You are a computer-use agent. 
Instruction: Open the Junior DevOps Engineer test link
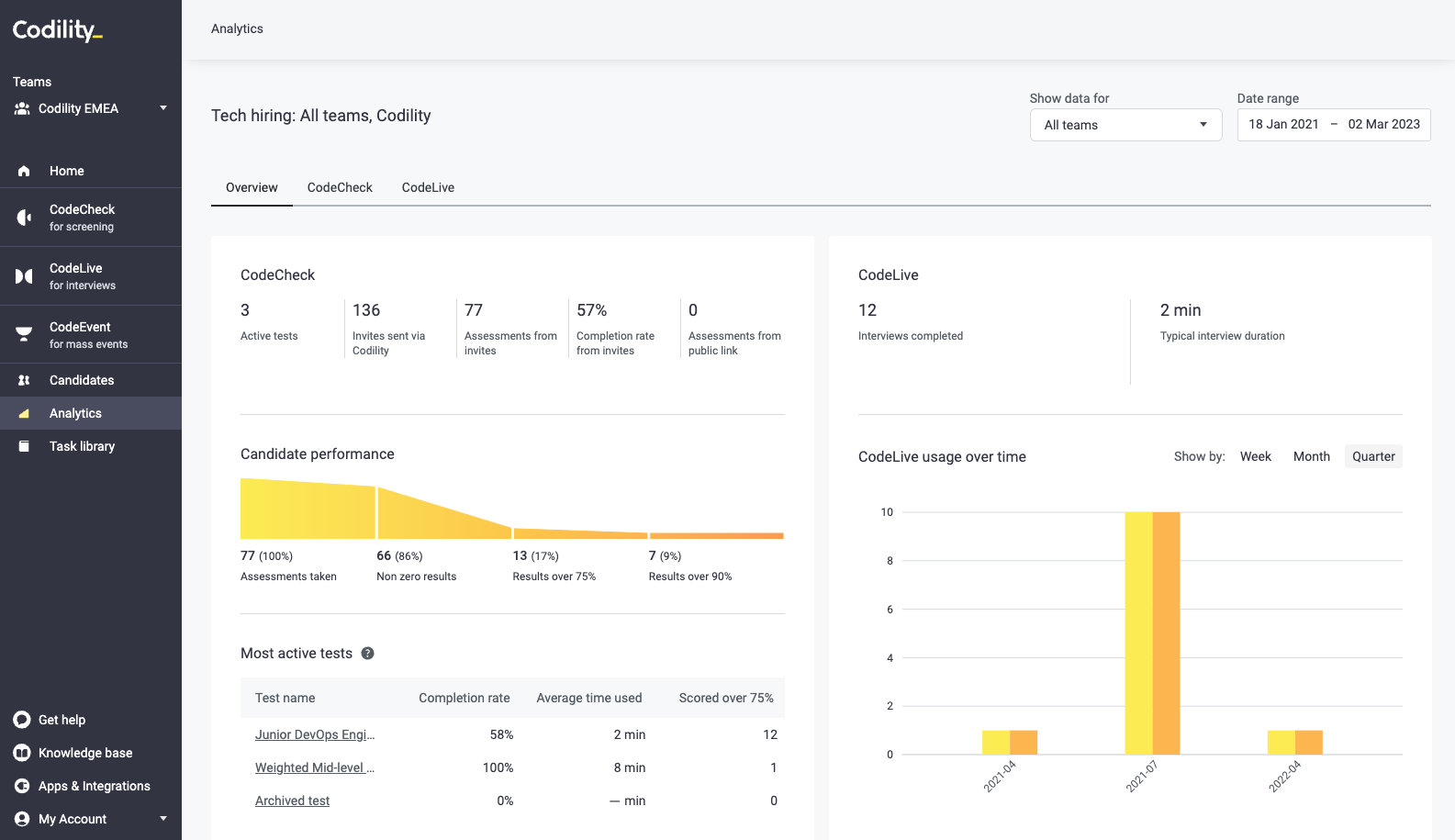(x=314, y=734)
